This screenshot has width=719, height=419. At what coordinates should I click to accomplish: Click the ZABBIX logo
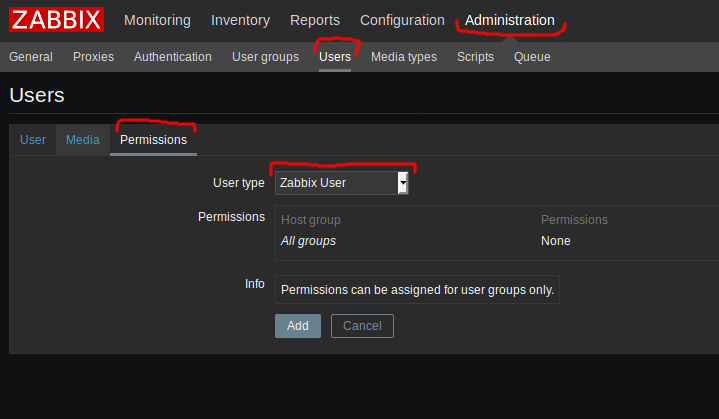pyautogui.click(x=57, y=20)
